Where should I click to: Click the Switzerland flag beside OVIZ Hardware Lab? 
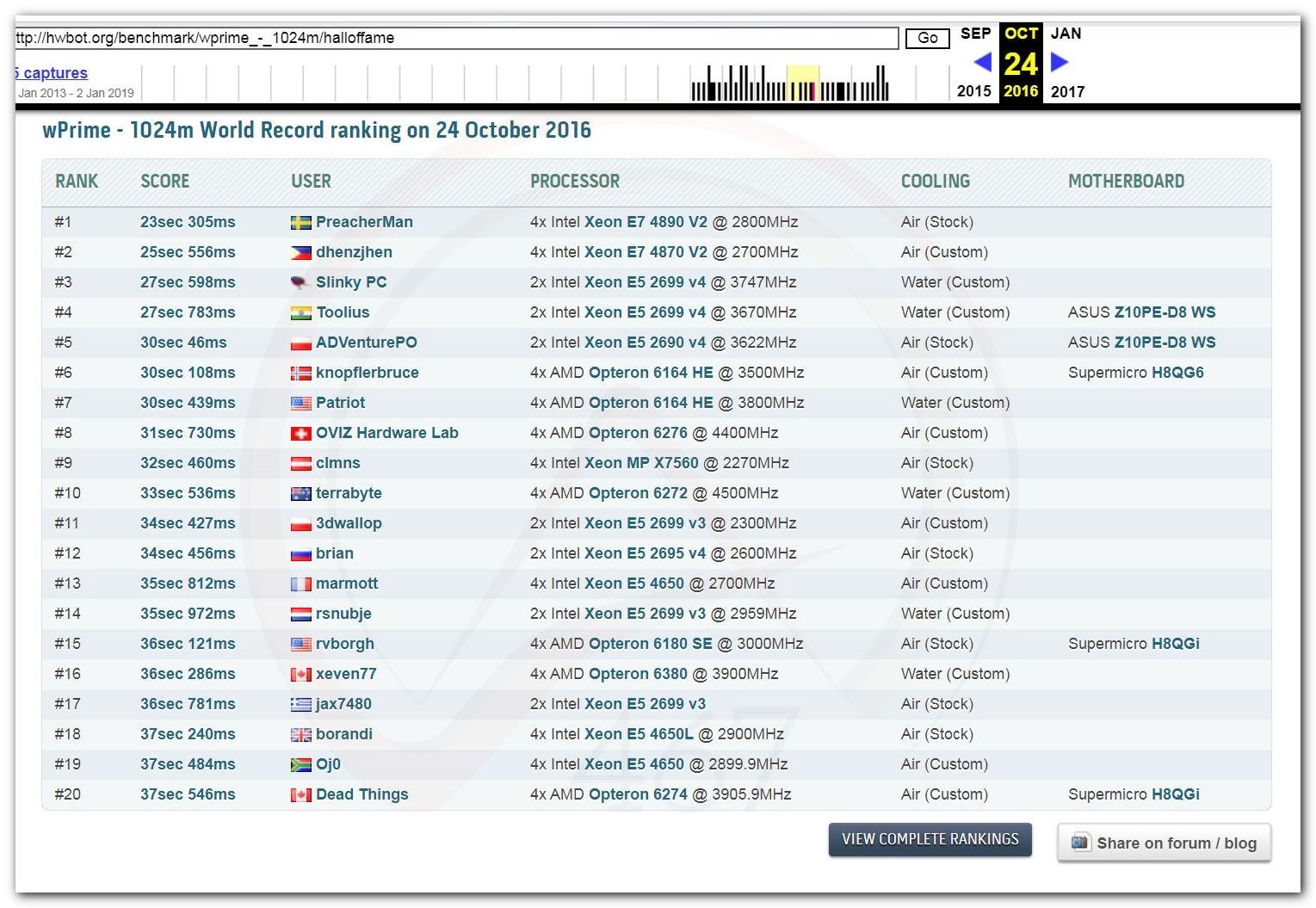(x=300, y=434)
